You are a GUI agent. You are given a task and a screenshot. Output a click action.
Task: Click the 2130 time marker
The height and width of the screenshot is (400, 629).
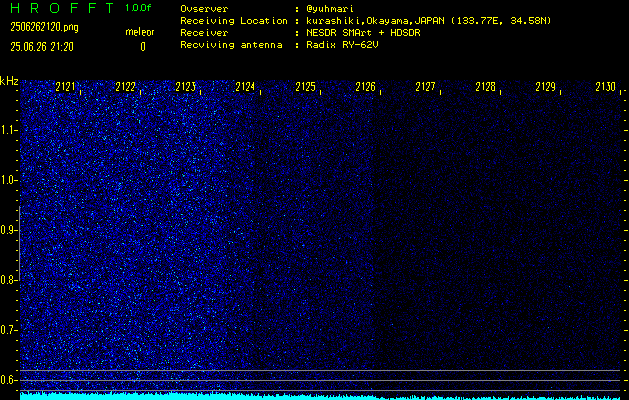[x=605, y=87]
